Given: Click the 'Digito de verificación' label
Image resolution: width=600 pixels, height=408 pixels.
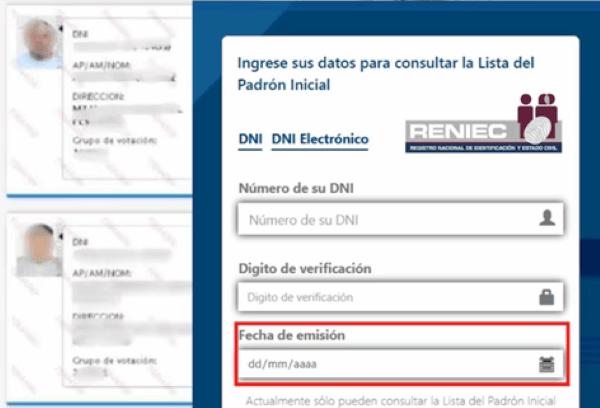Looking at the screenshot, I should pos(304,268).
